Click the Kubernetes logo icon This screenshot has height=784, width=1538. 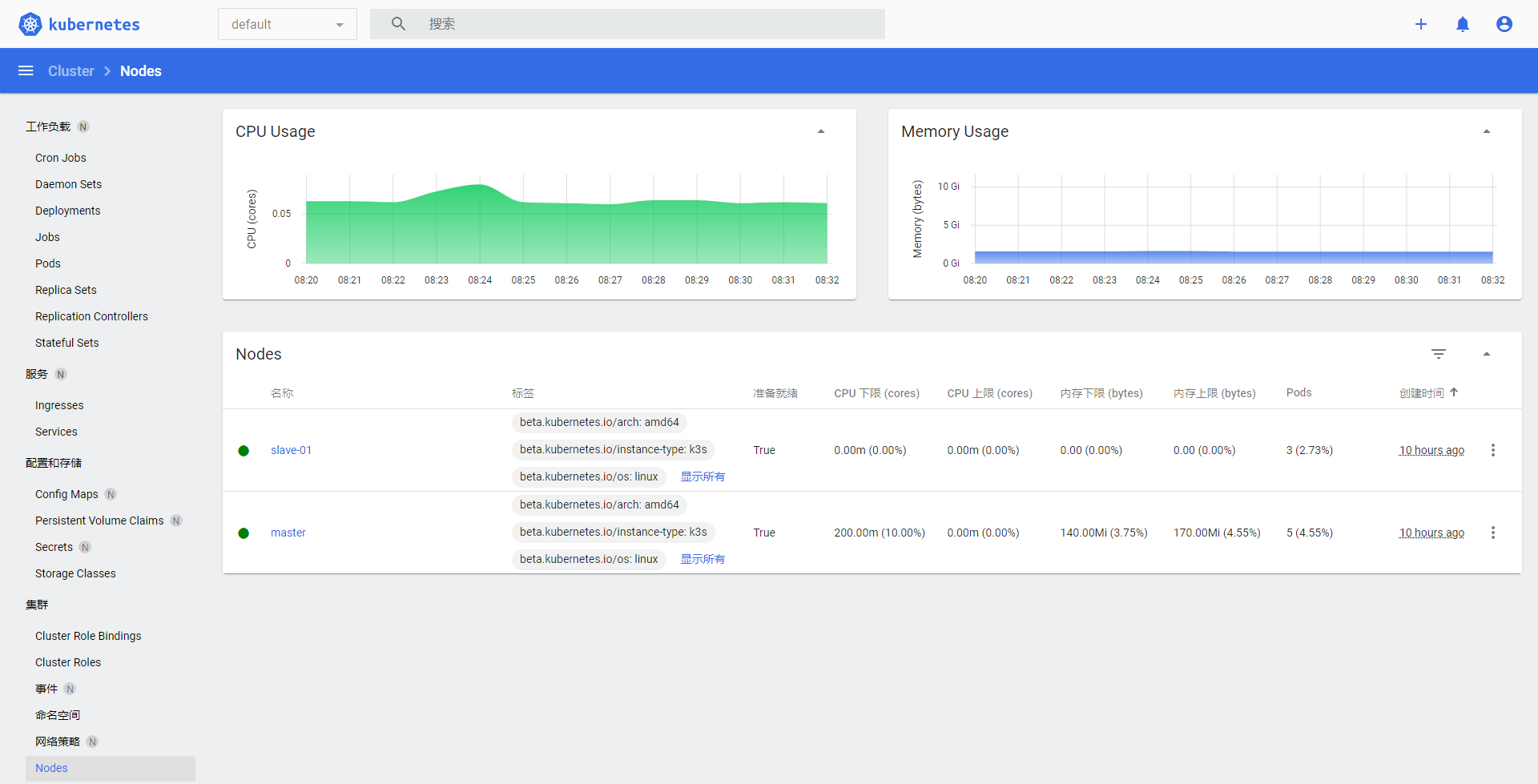[30, 24]
